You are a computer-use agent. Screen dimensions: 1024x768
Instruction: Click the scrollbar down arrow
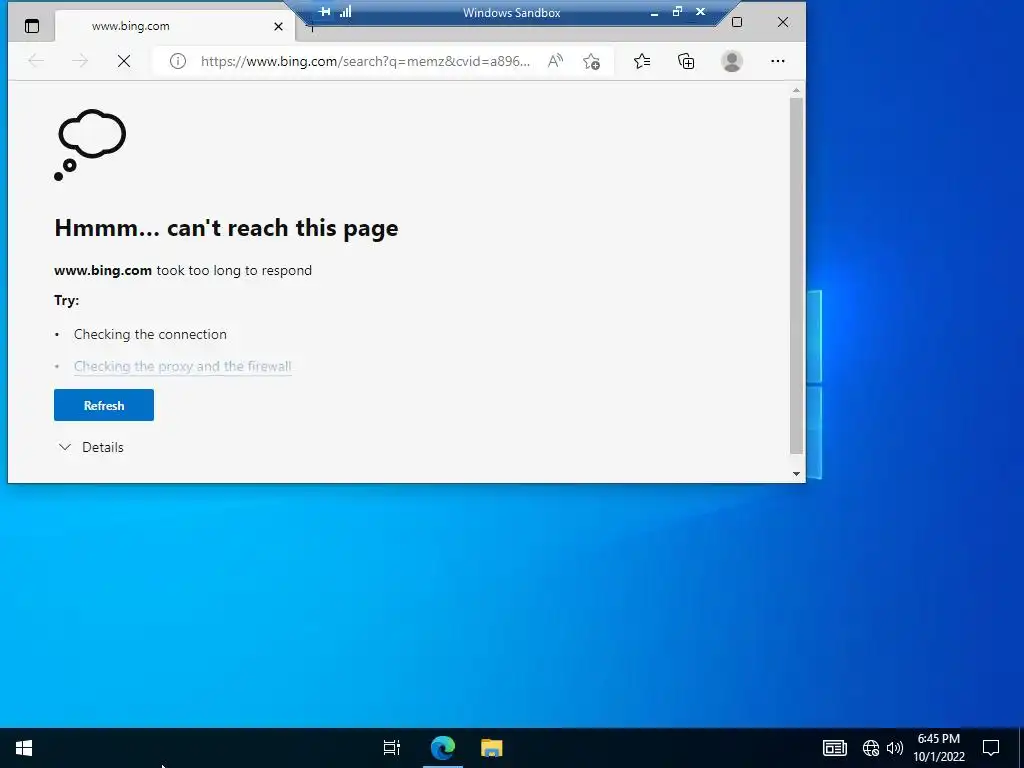click(x=796, y=474)
